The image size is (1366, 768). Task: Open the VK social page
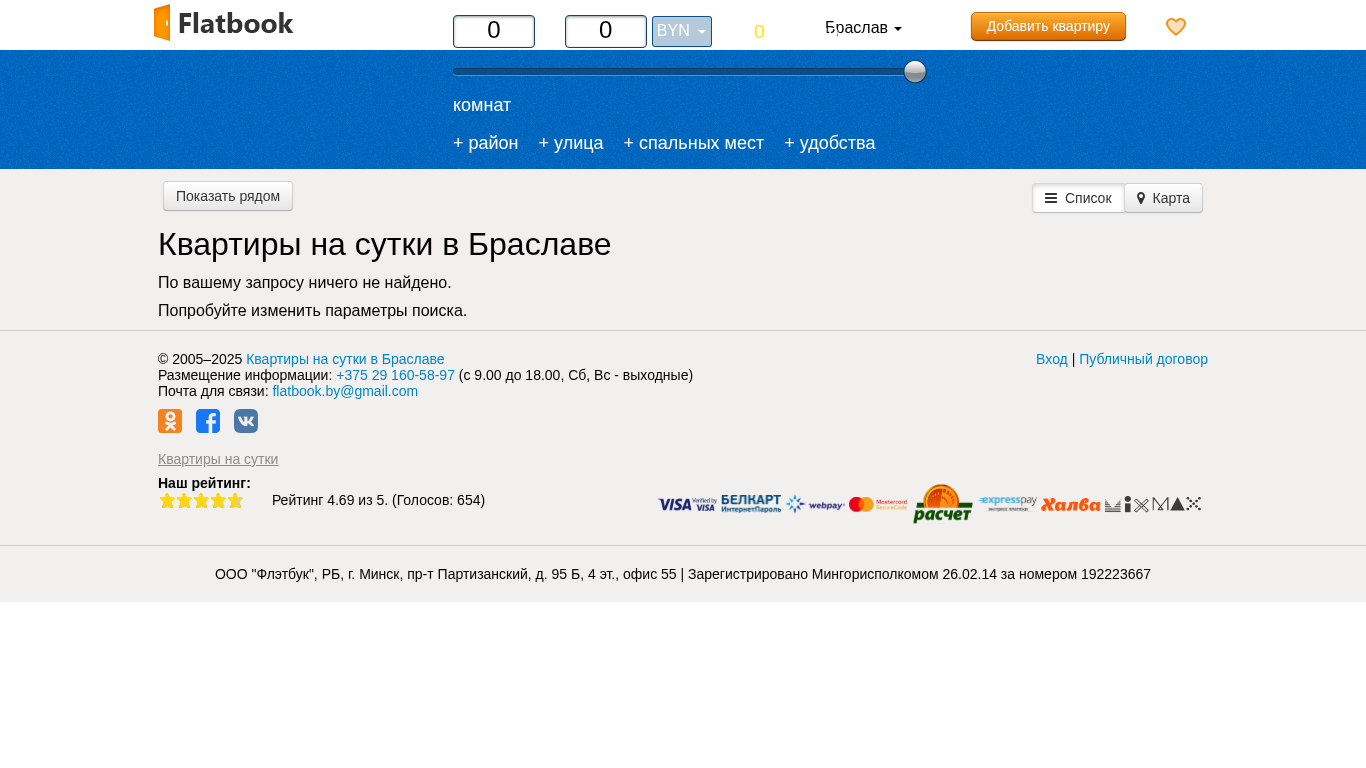246,421
